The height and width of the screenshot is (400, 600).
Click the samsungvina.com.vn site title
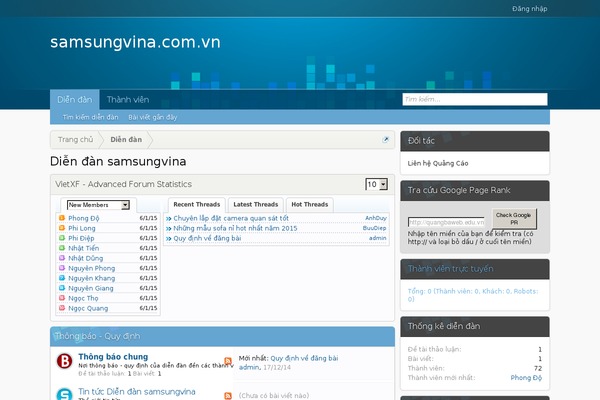pos(135,42)
